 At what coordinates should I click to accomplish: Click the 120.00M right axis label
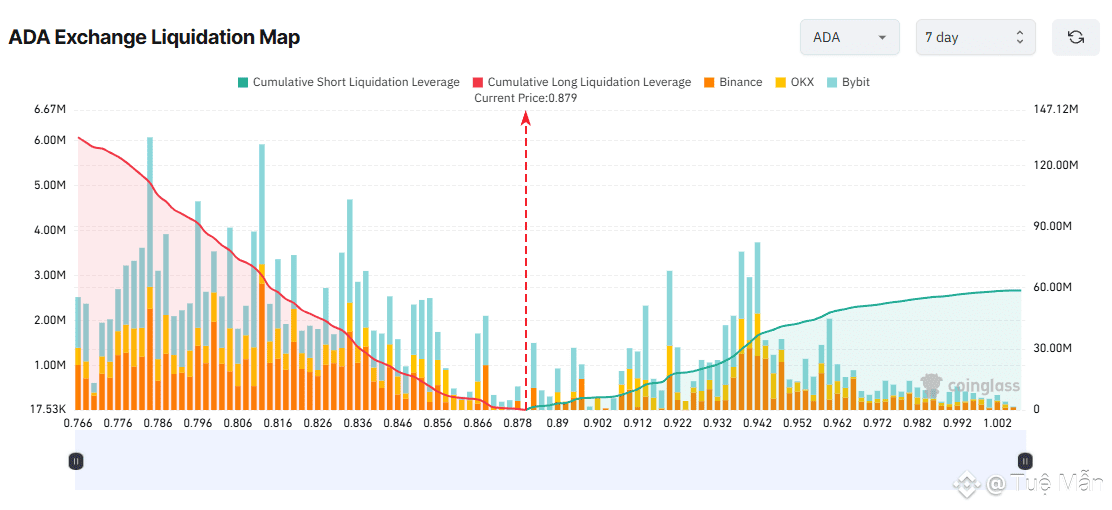(x=1054, y=165)
